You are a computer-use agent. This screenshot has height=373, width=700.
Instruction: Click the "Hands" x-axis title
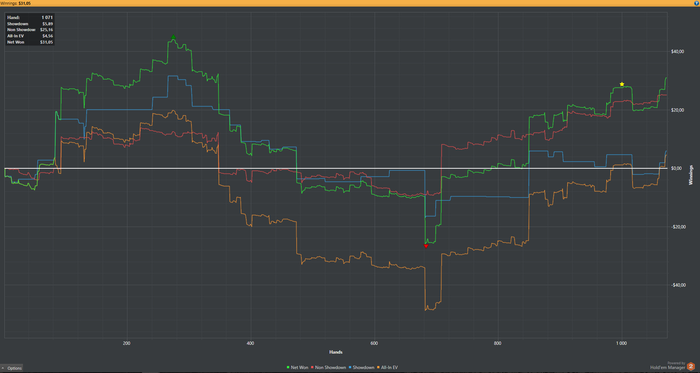coord(336,352)
